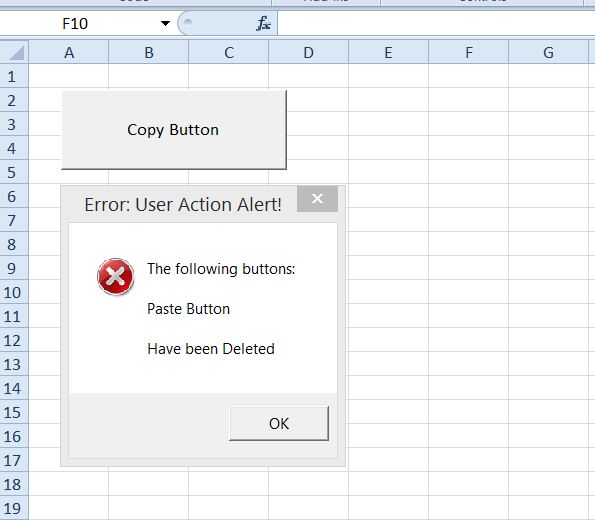595x520 pixels.
Task: Select column F header
Action: [469, 52]
